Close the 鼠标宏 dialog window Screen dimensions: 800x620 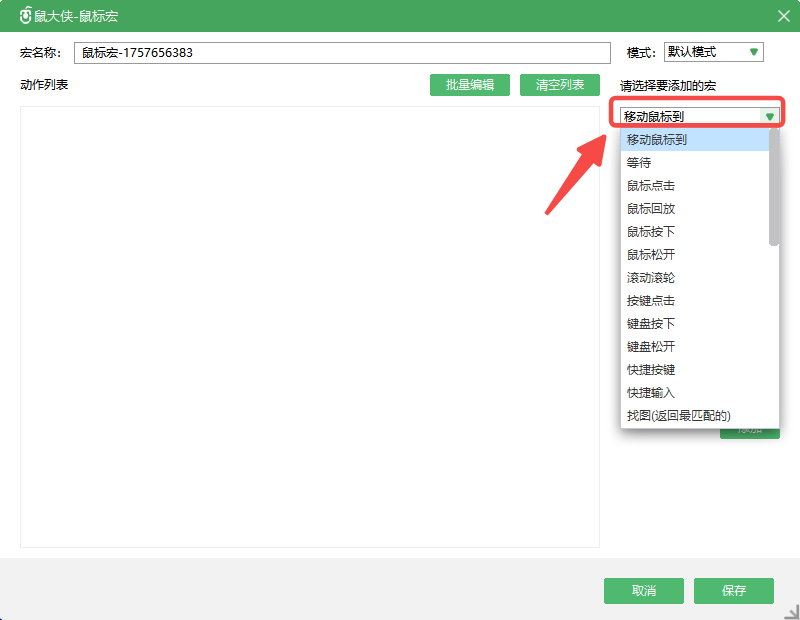[x=783, y=16]
